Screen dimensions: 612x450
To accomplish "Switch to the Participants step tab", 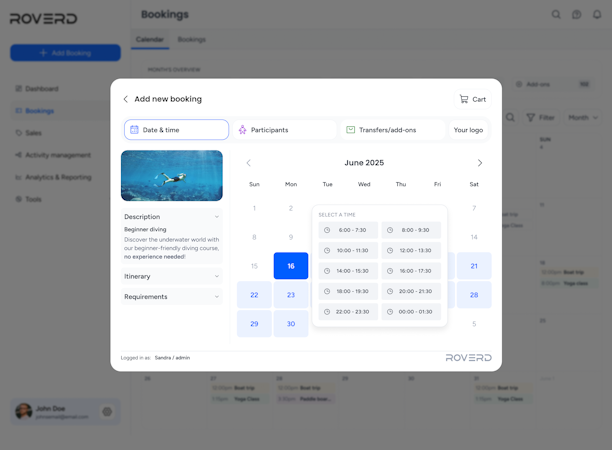I will (285, 130).
